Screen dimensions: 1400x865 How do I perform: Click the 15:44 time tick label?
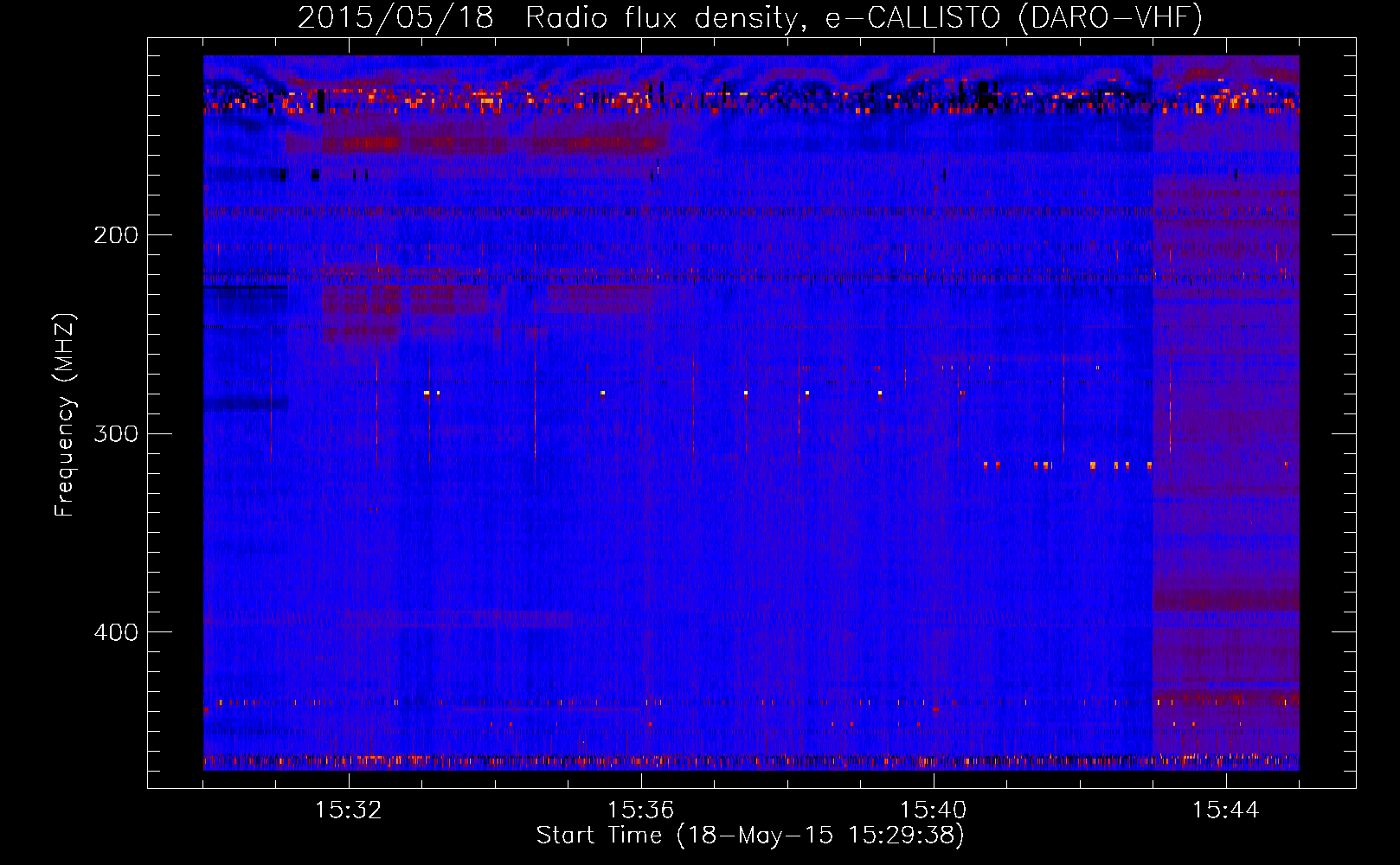click(x=1226, y=811)
